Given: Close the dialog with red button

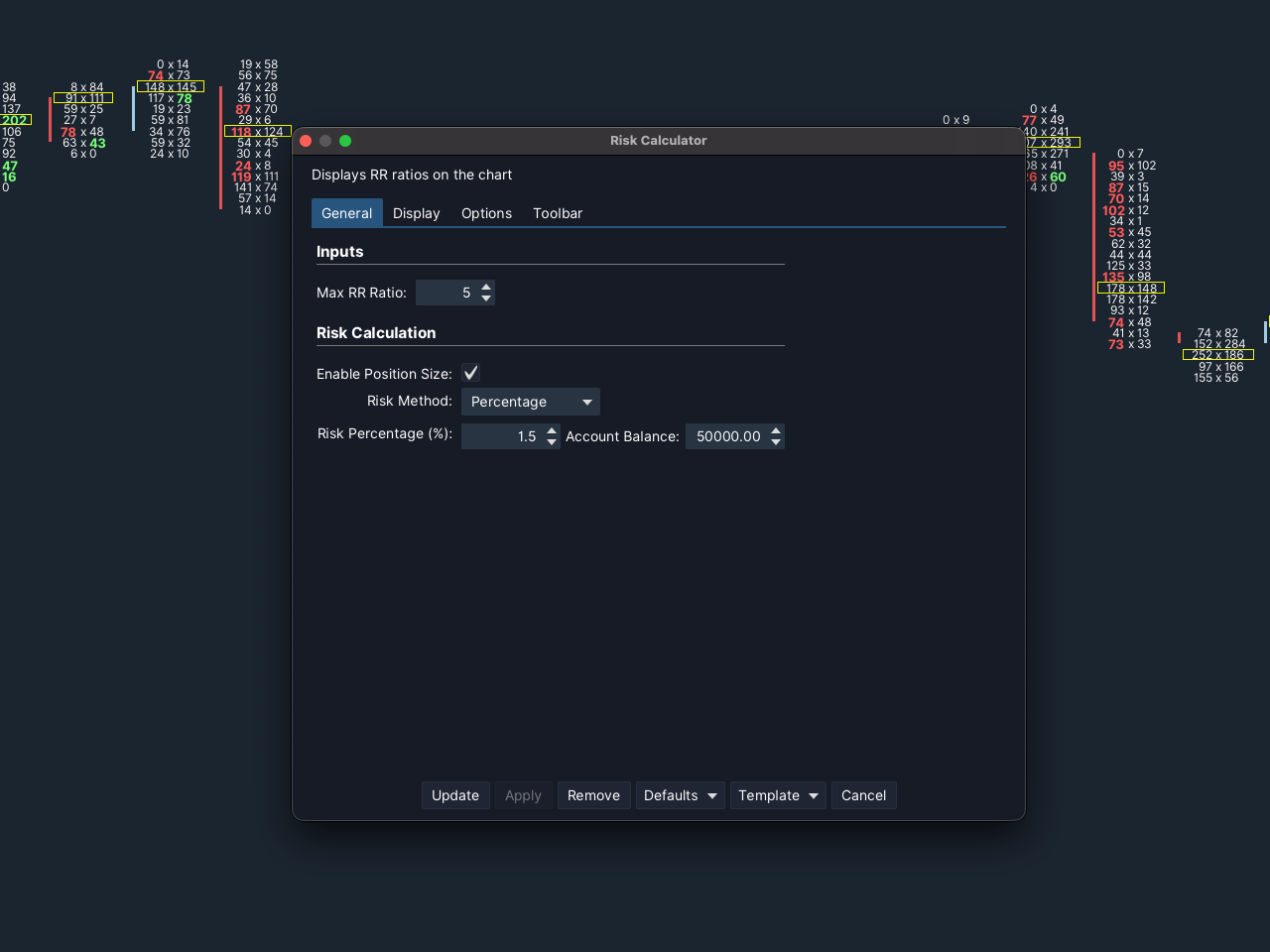Looking at the screenshot, I should pos(306,141).
